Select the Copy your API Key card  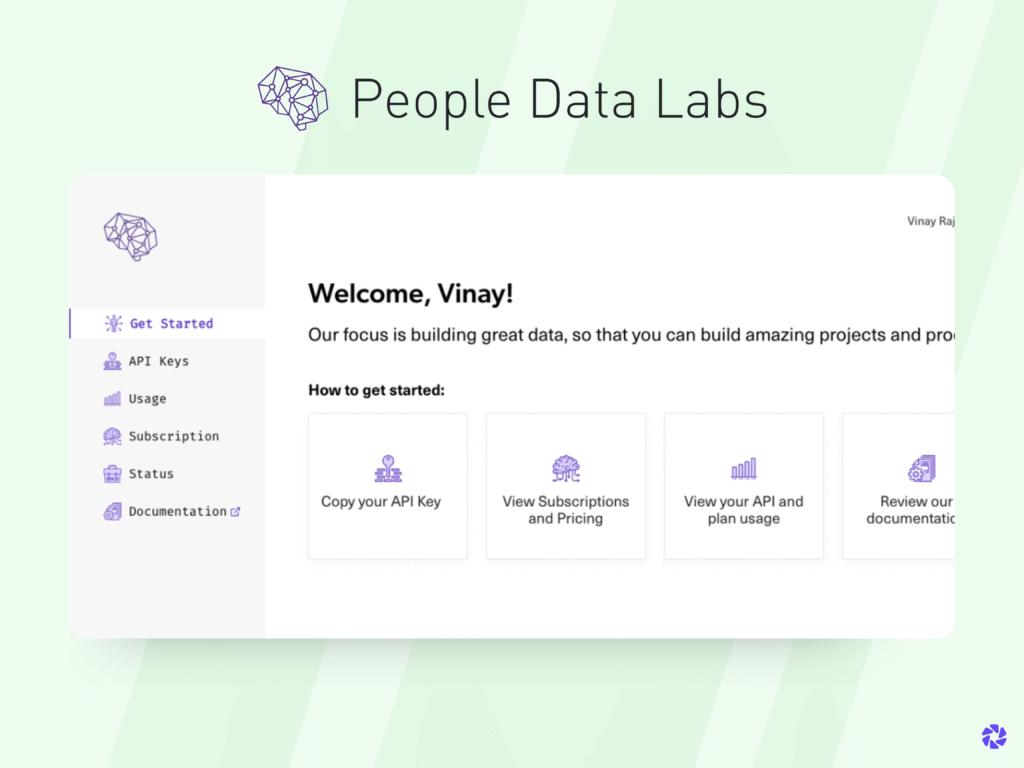click(387, 486)
